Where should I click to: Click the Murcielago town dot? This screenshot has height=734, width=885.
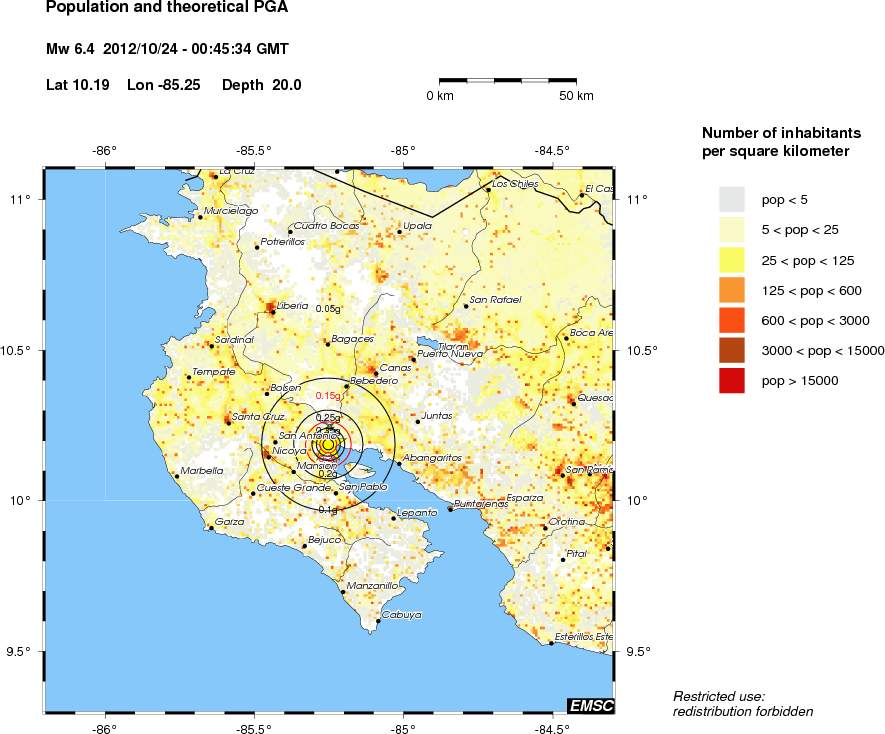(x=200, y=217)
